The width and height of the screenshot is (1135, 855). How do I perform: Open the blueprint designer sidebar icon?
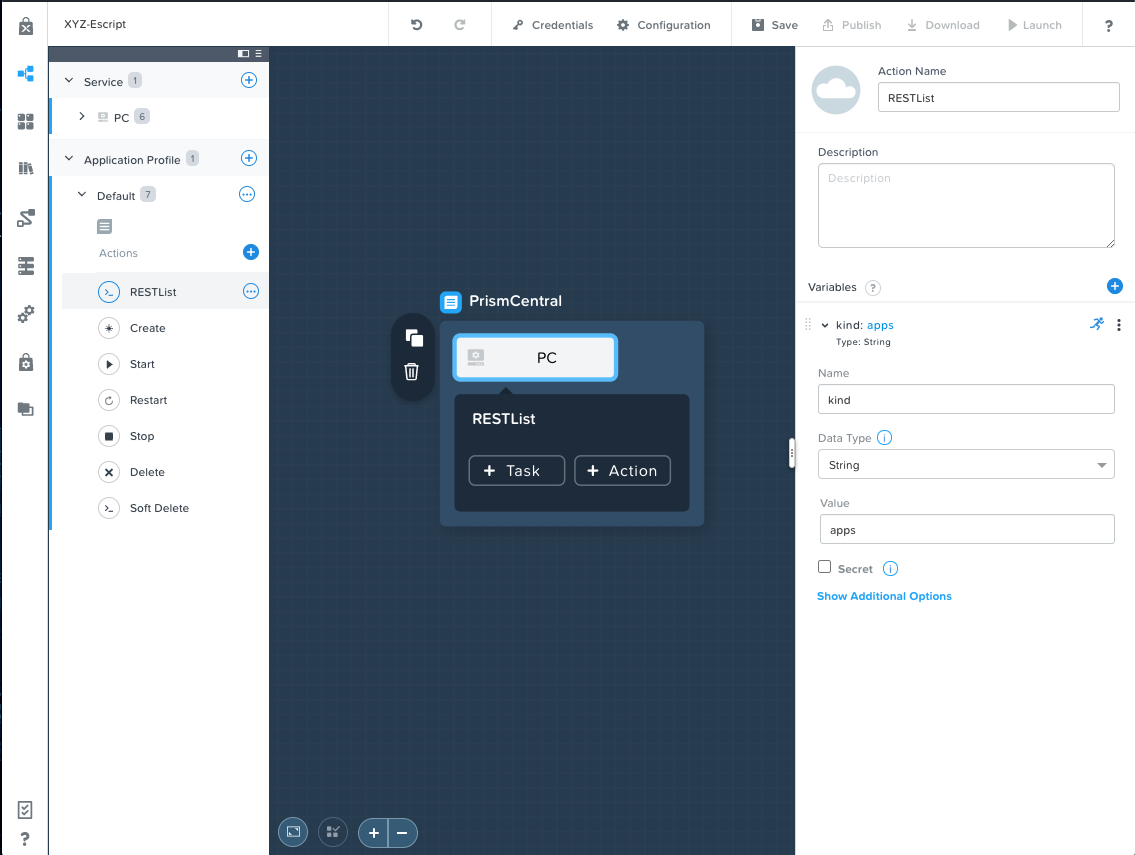[26, 73]
